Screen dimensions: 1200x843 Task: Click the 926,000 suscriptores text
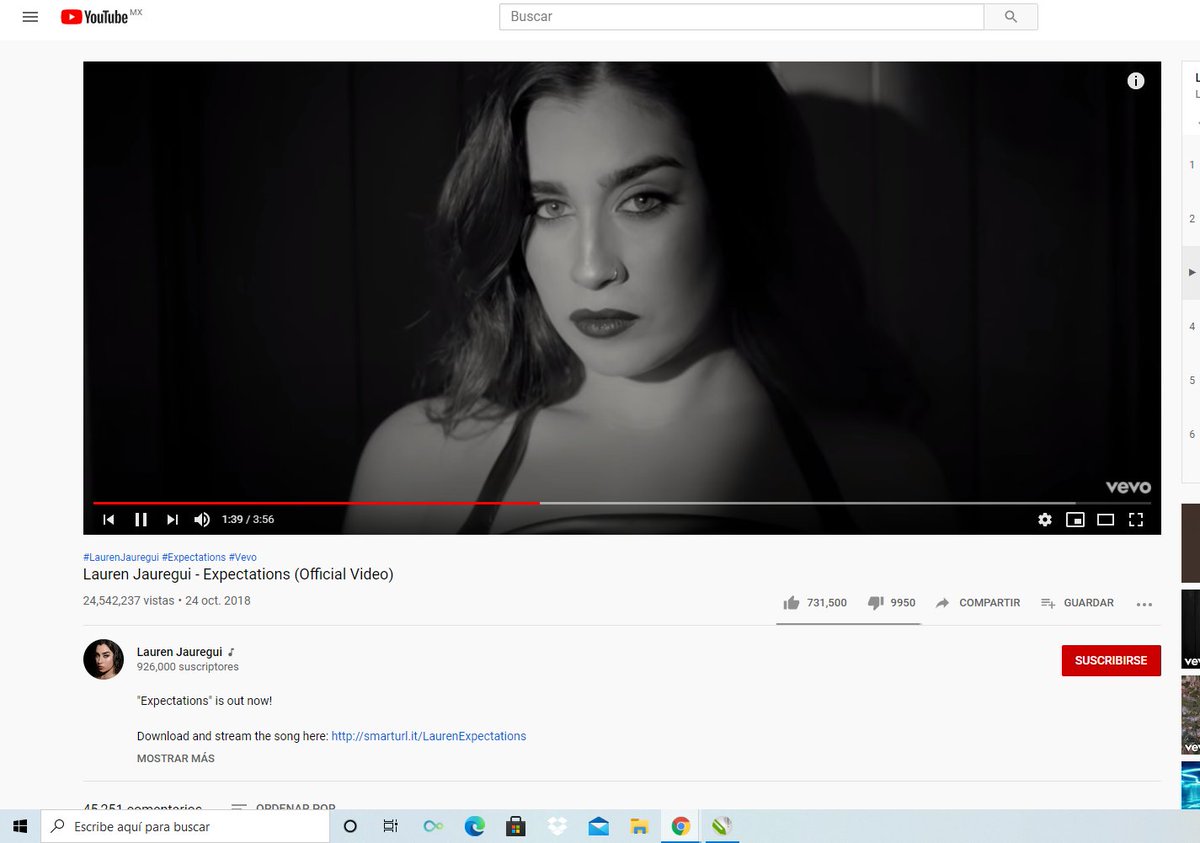188,667
